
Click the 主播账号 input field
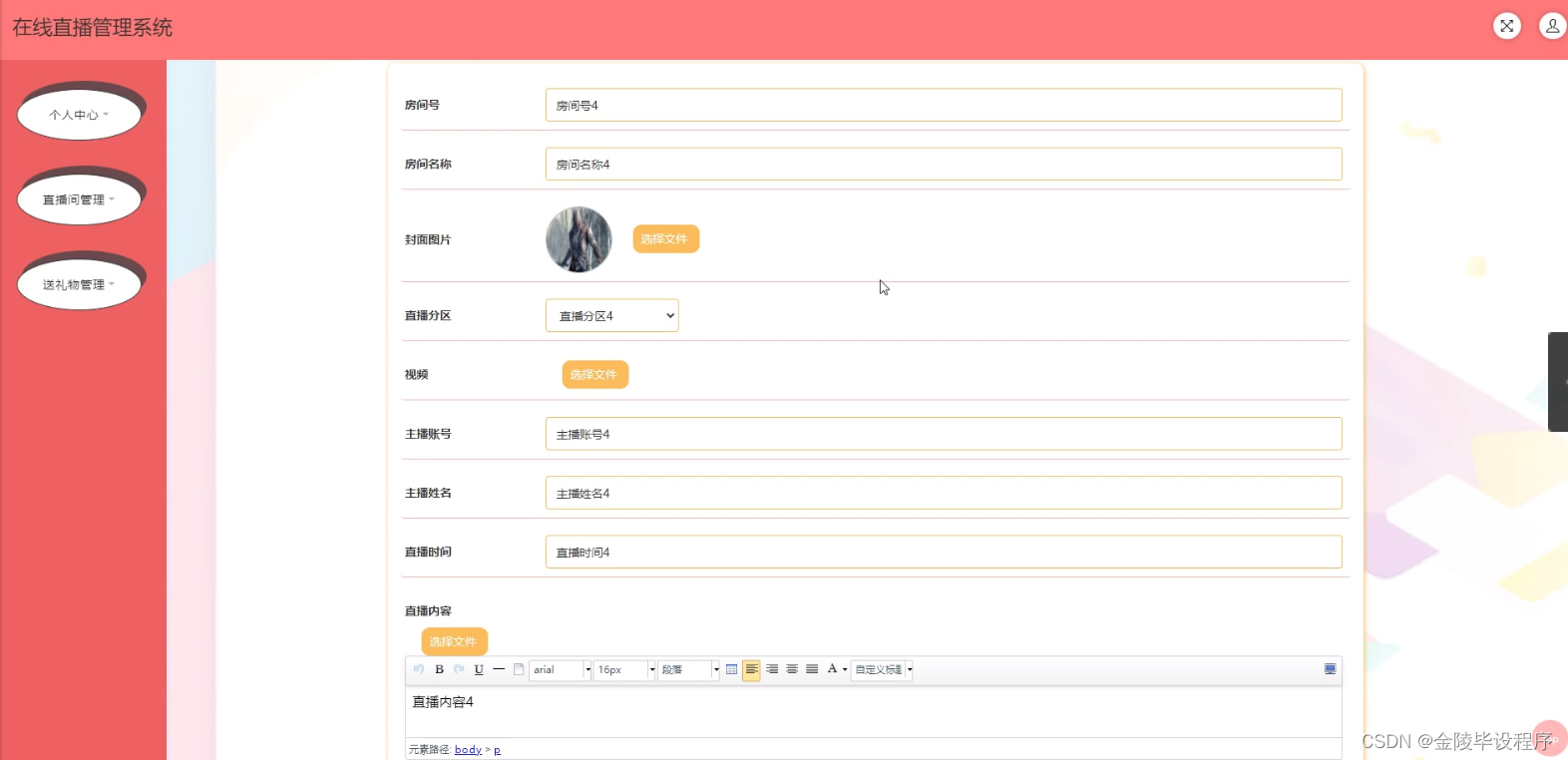[x=944, y=434]
